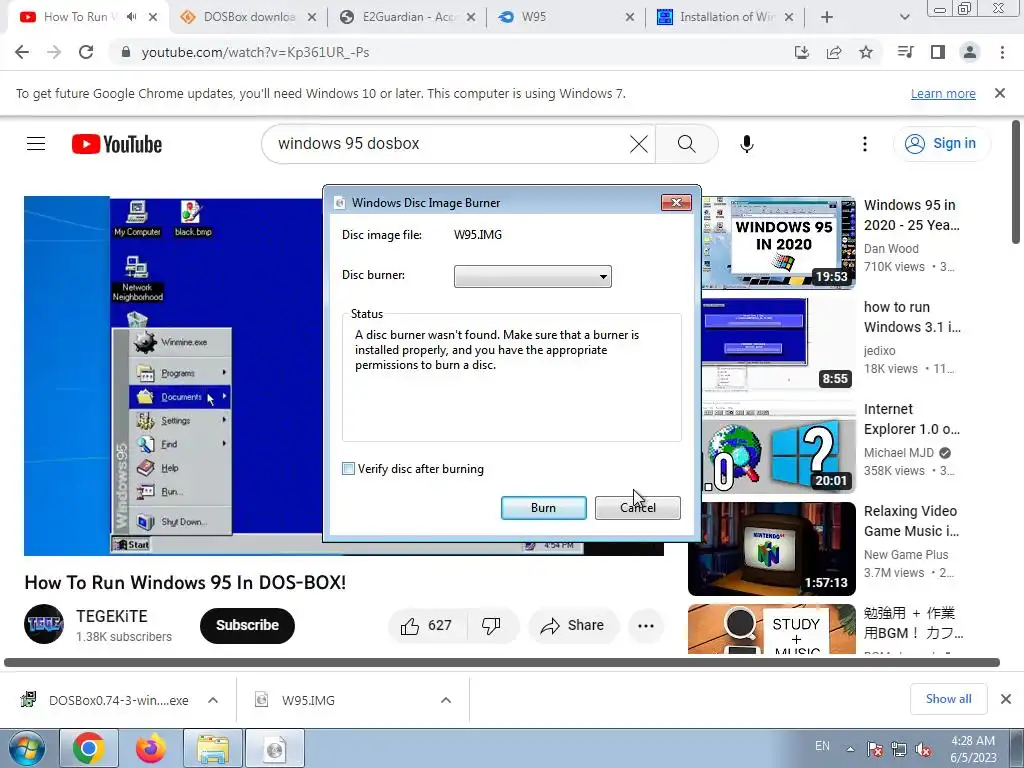Open the Disc burner dropdown
This screenshot has width=1024, height=768.
tap(533, 276)
